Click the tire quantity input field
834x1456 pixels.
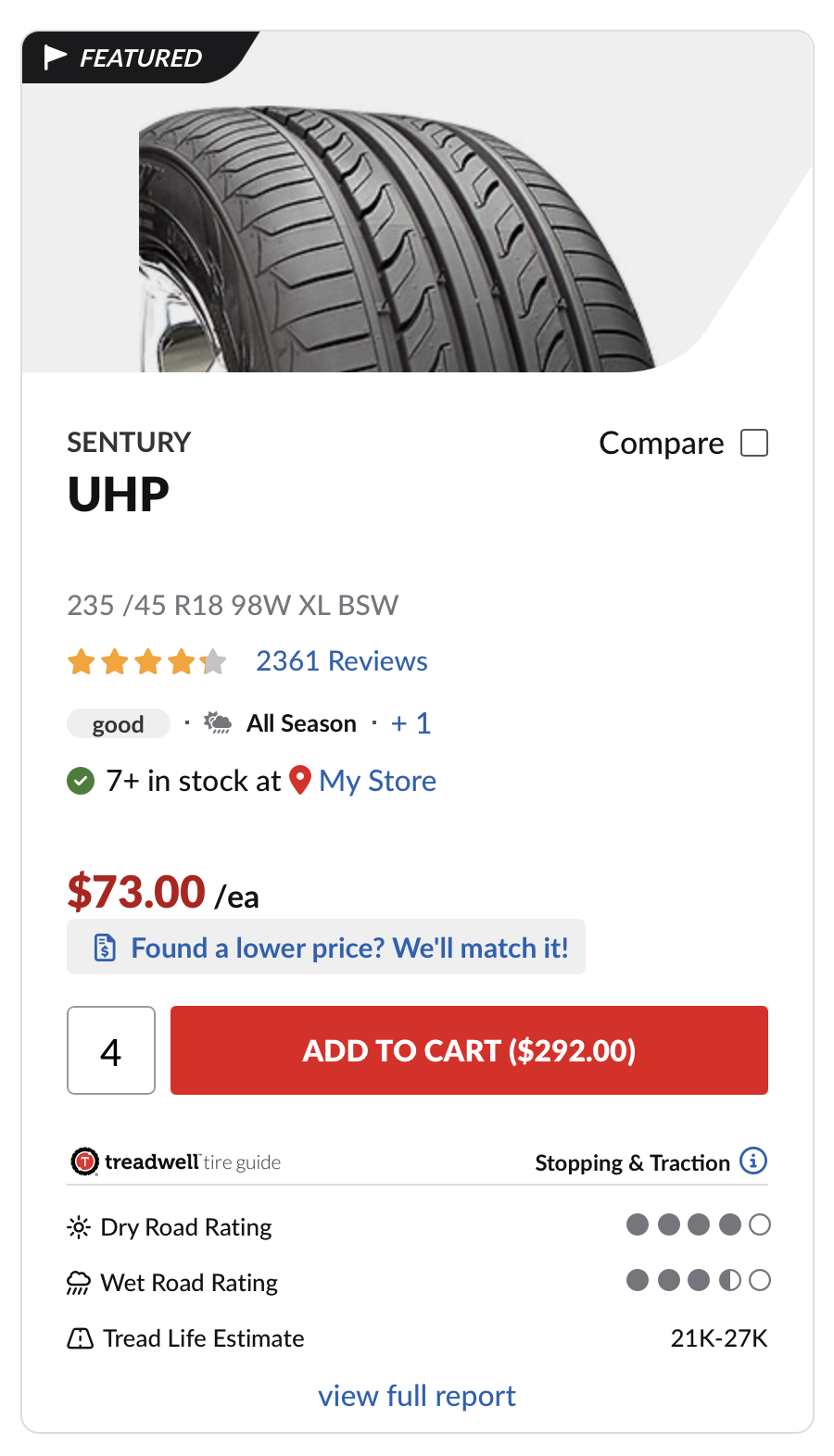[111, 1050]
